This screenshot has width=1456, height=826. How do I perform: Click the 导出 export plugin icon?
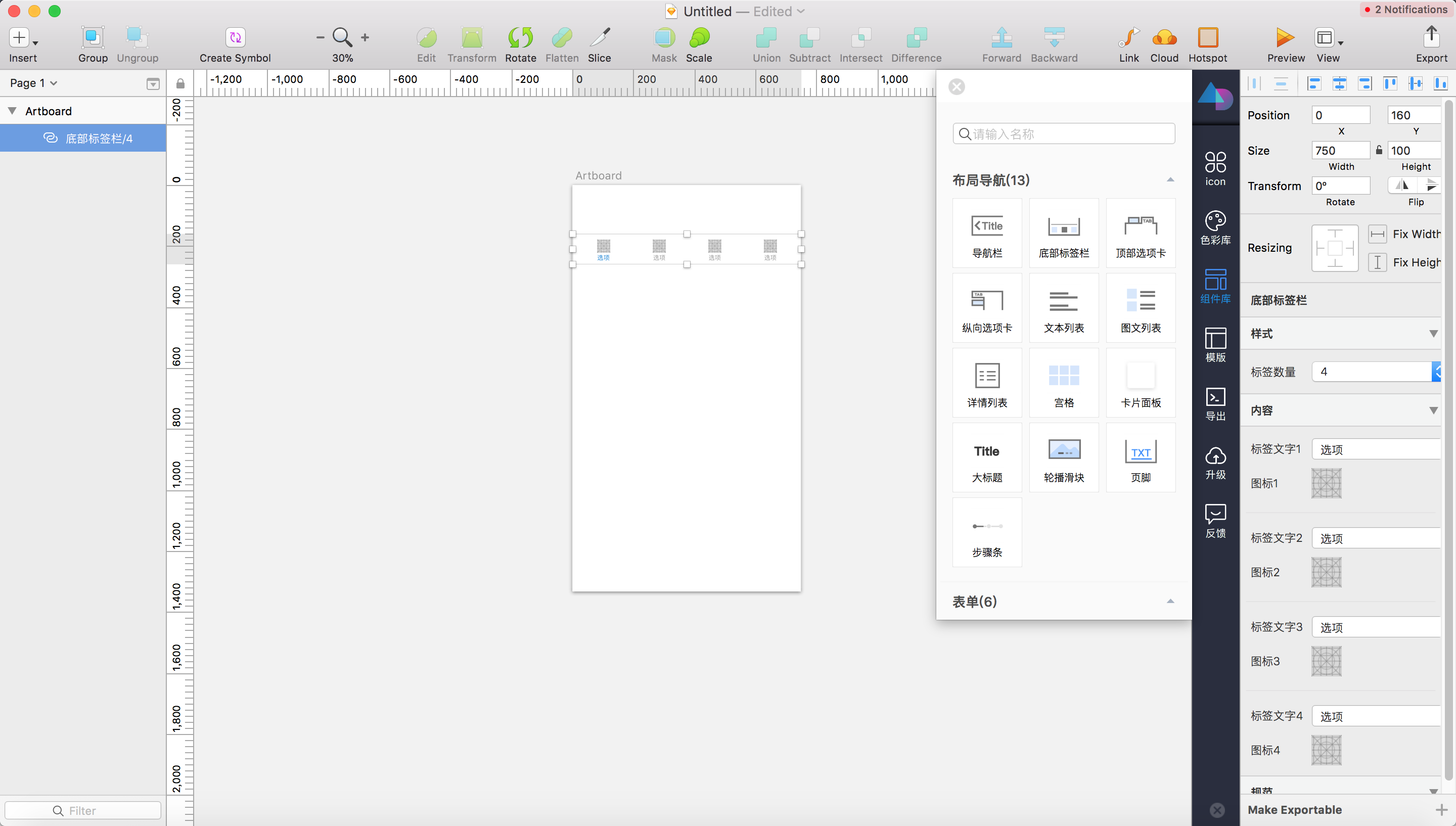[1215, 403]
